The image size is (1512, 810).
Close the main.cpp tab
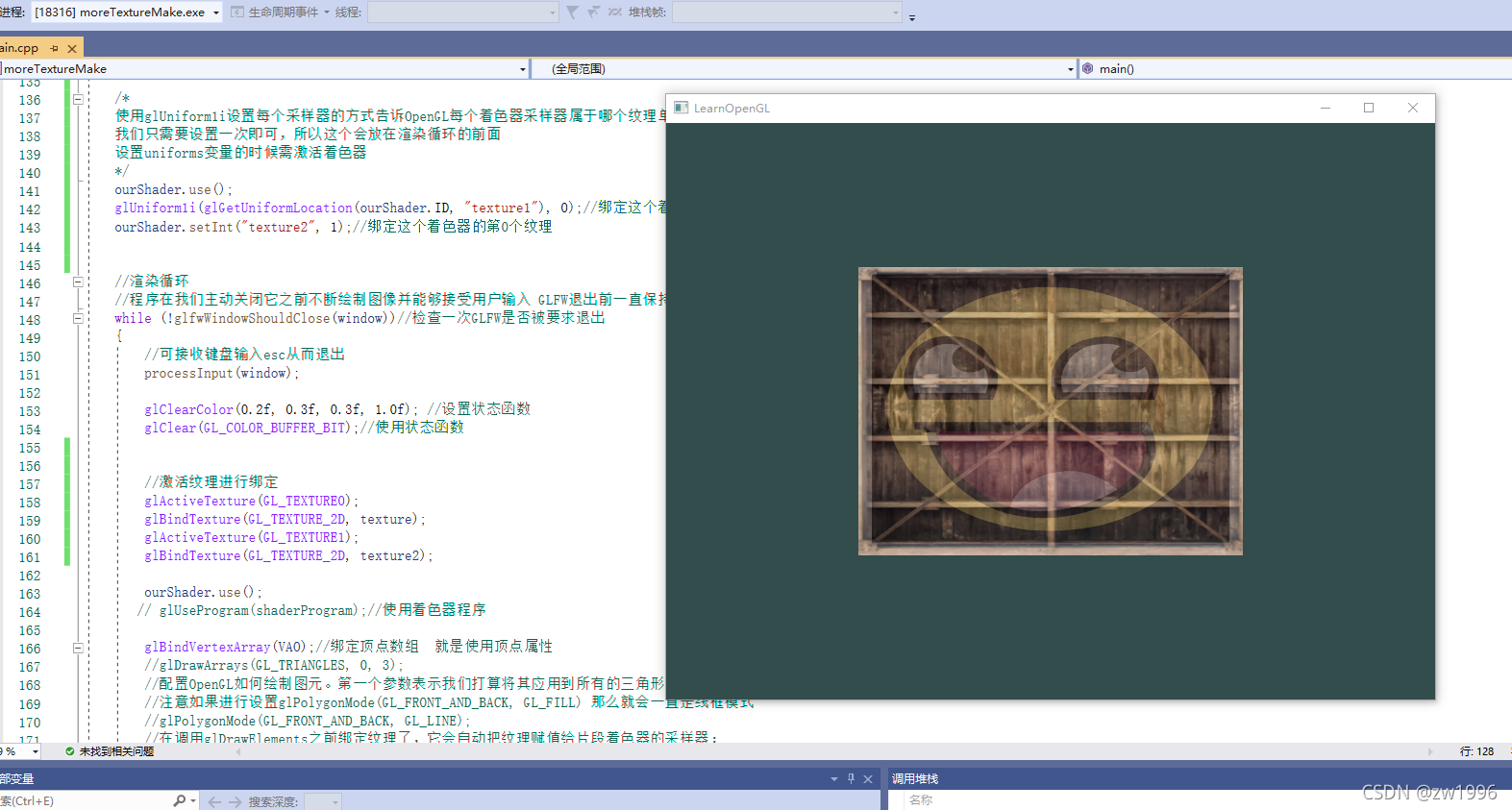click(x=72, y=48)
